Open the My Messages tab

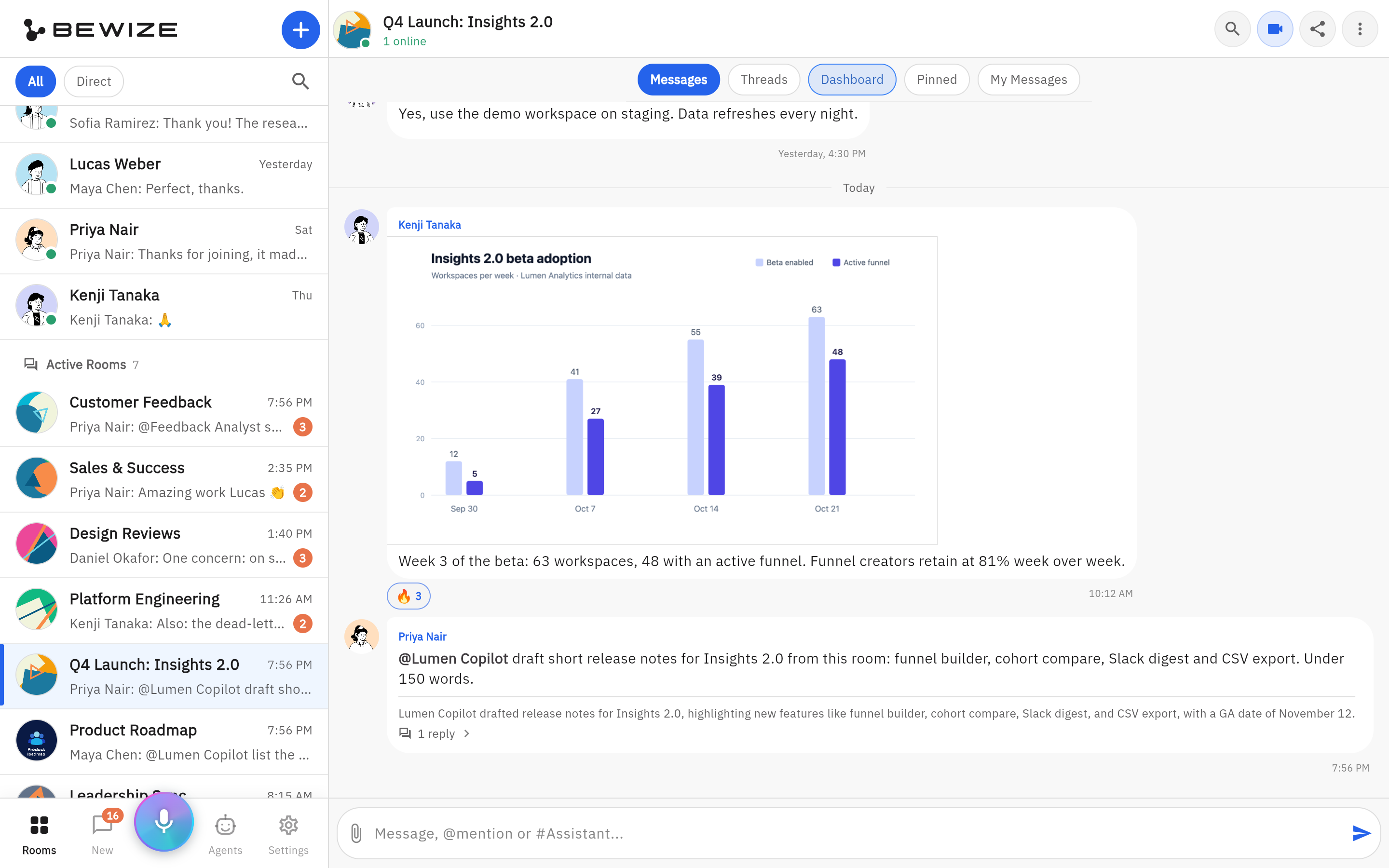1028,80
